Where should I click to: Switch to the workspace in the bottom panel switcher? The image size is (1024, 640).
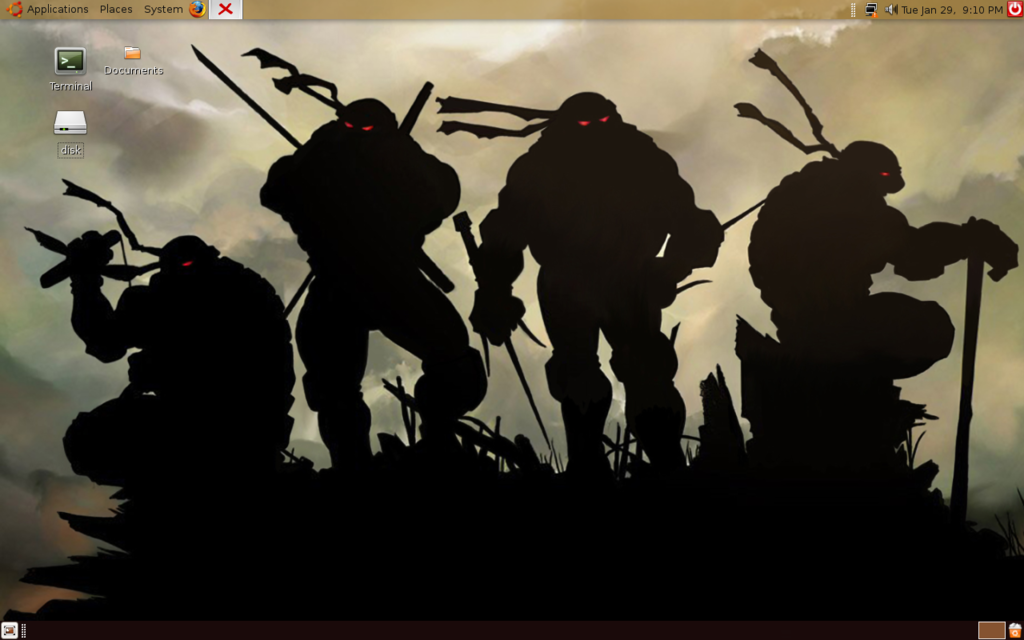click(991, 630)
